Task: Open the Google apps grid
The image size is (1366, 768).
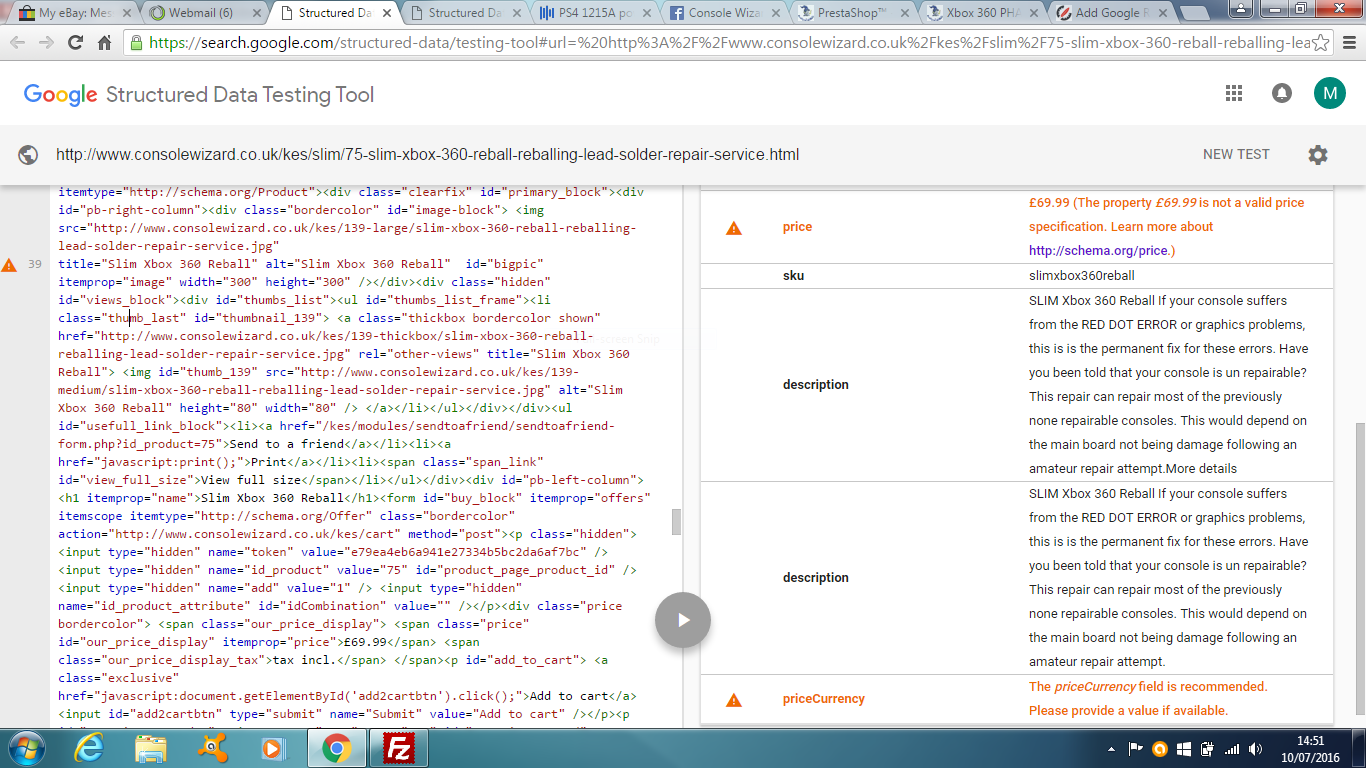Action: click(x=1234, y=93)
